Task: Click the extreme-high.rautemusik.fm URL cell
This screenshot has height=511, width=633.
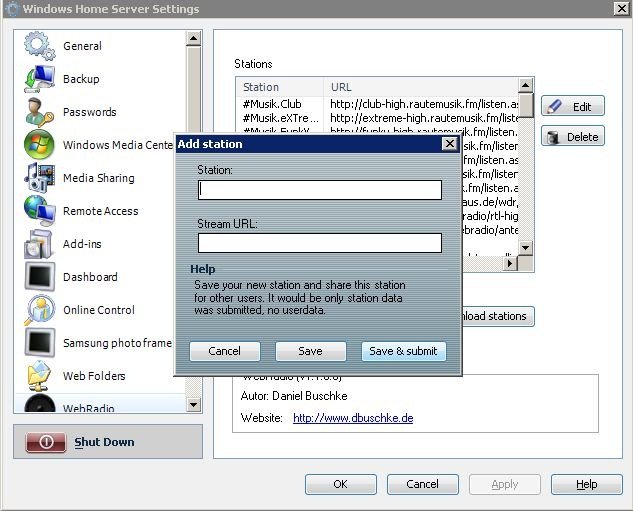Action: (x=424, y=118)
